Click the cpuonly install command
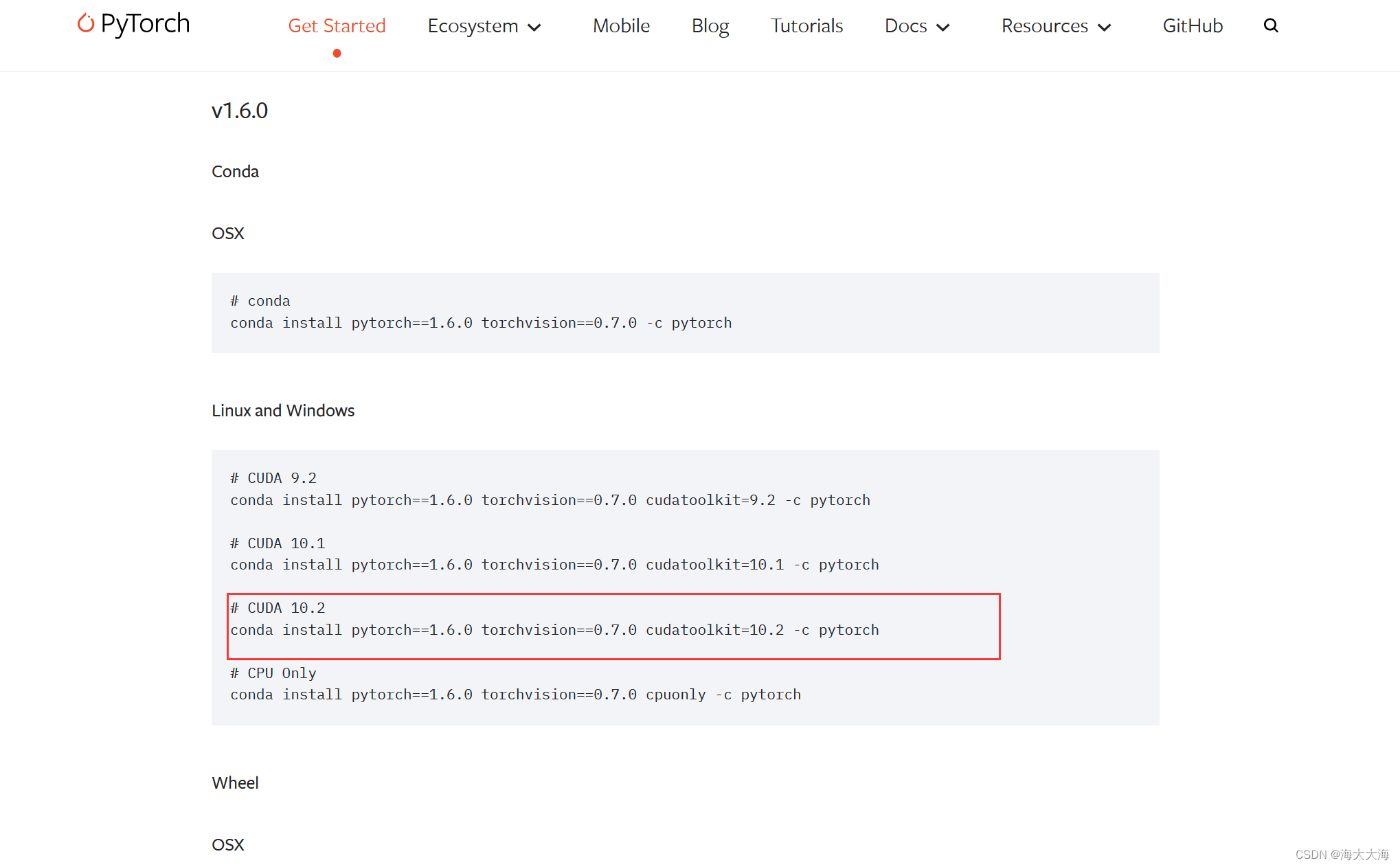The image size is (1400, 867). (515, 695)
